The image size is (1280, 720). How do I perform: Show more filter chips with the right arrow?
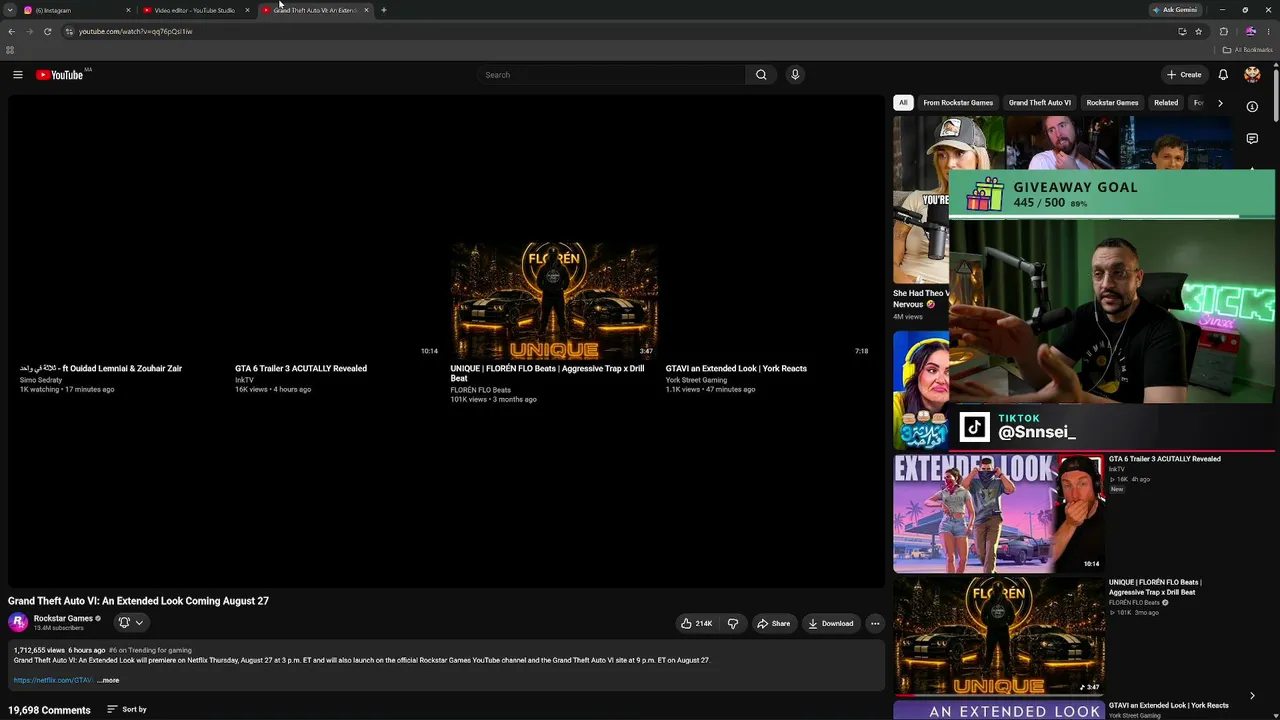click(1220, 103)
